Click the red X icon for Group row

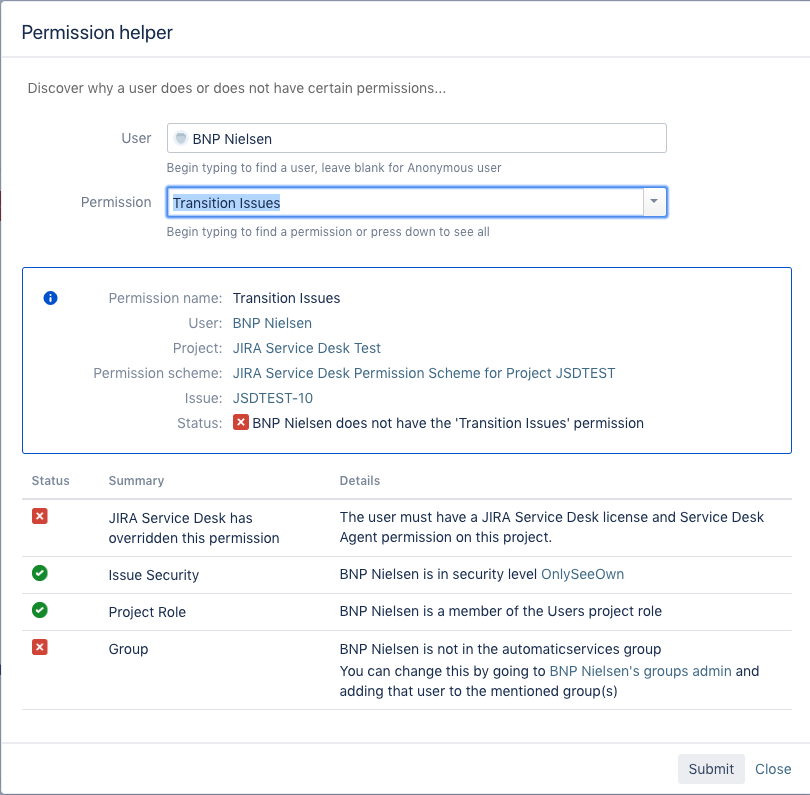40,647
